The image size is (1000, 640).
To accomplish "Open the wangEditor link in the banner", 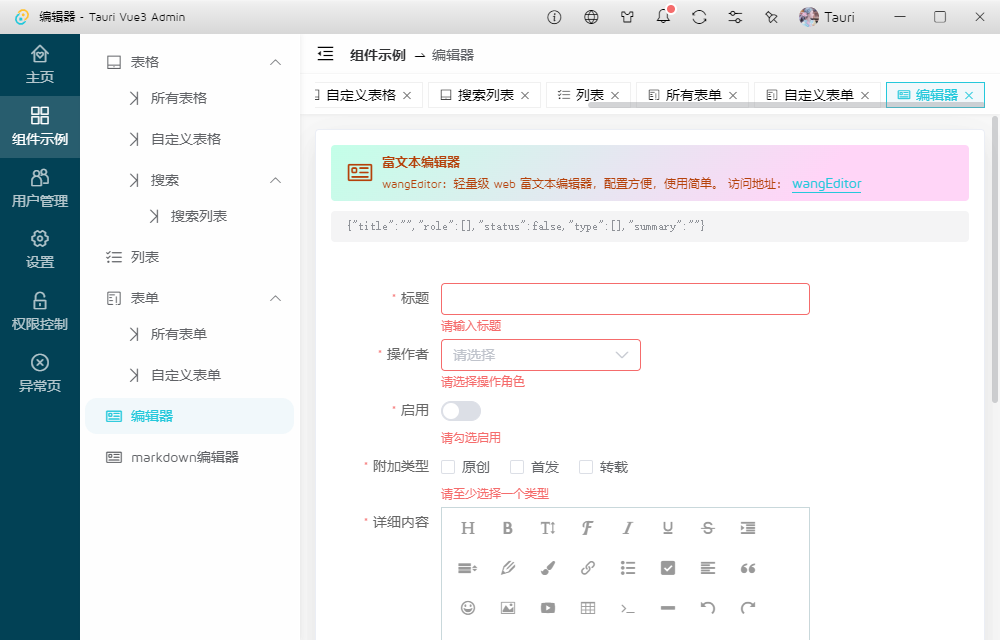I will coord(826,185).
